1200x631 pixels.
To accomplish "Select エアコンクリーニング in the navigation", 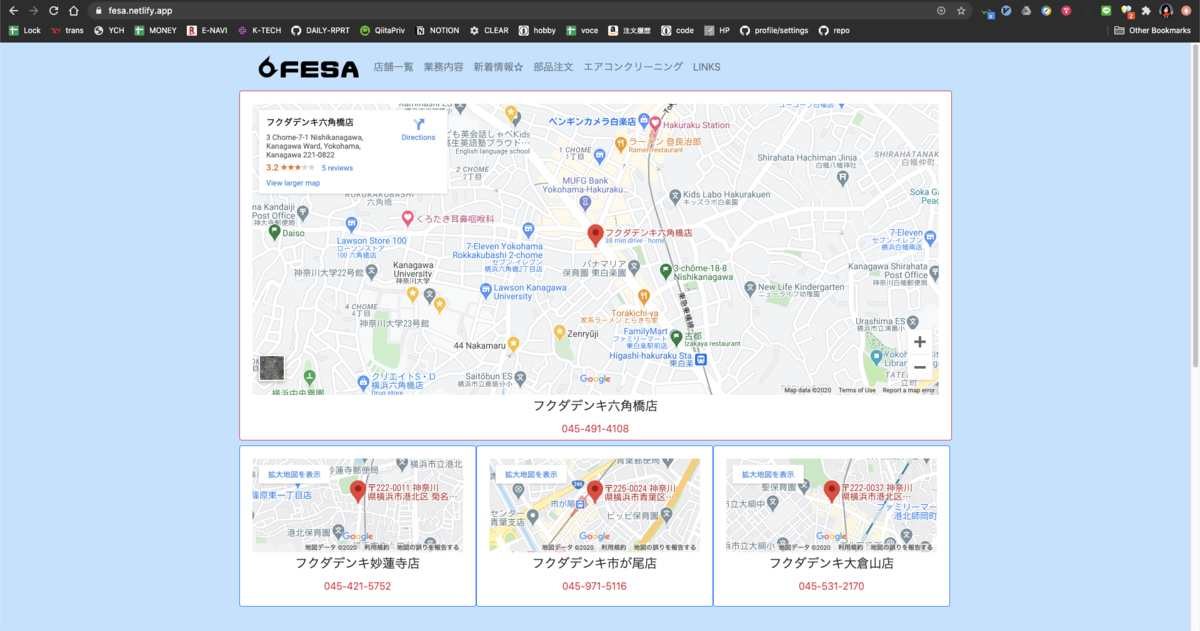I will click(631, 67).
